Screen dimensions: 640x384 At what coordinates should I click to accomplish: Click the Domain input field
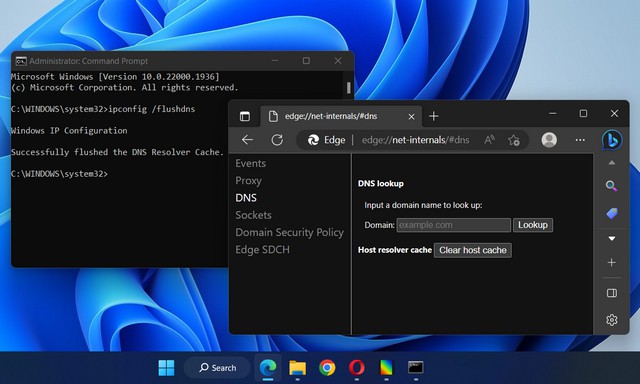(x=453, y=225)
